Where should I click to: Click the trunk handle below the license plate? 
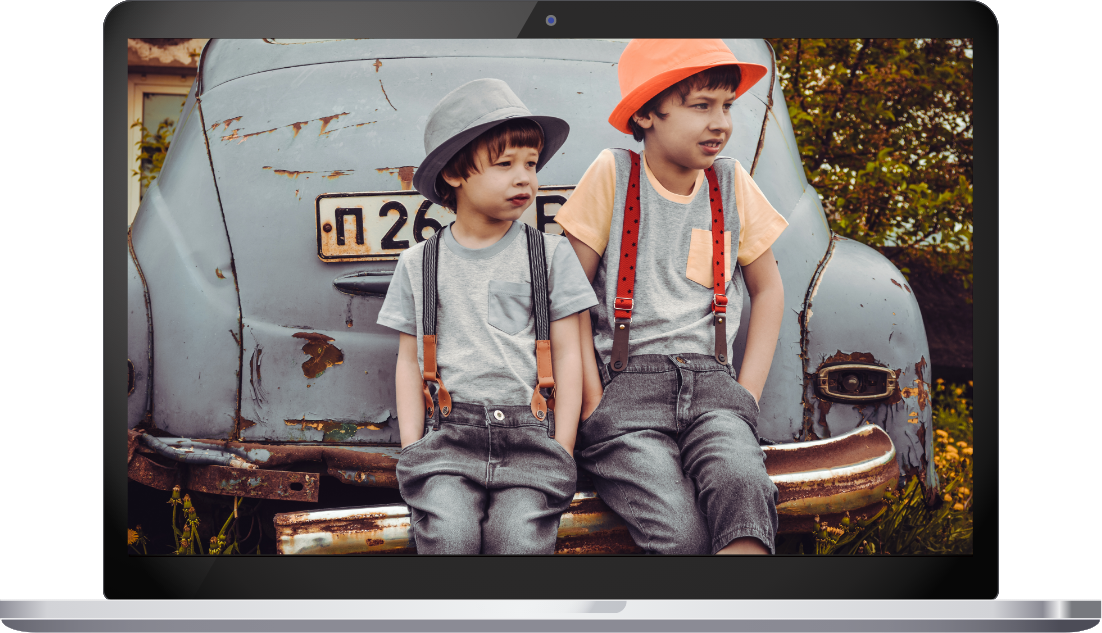pyautogui.click(x=365, y=283)
